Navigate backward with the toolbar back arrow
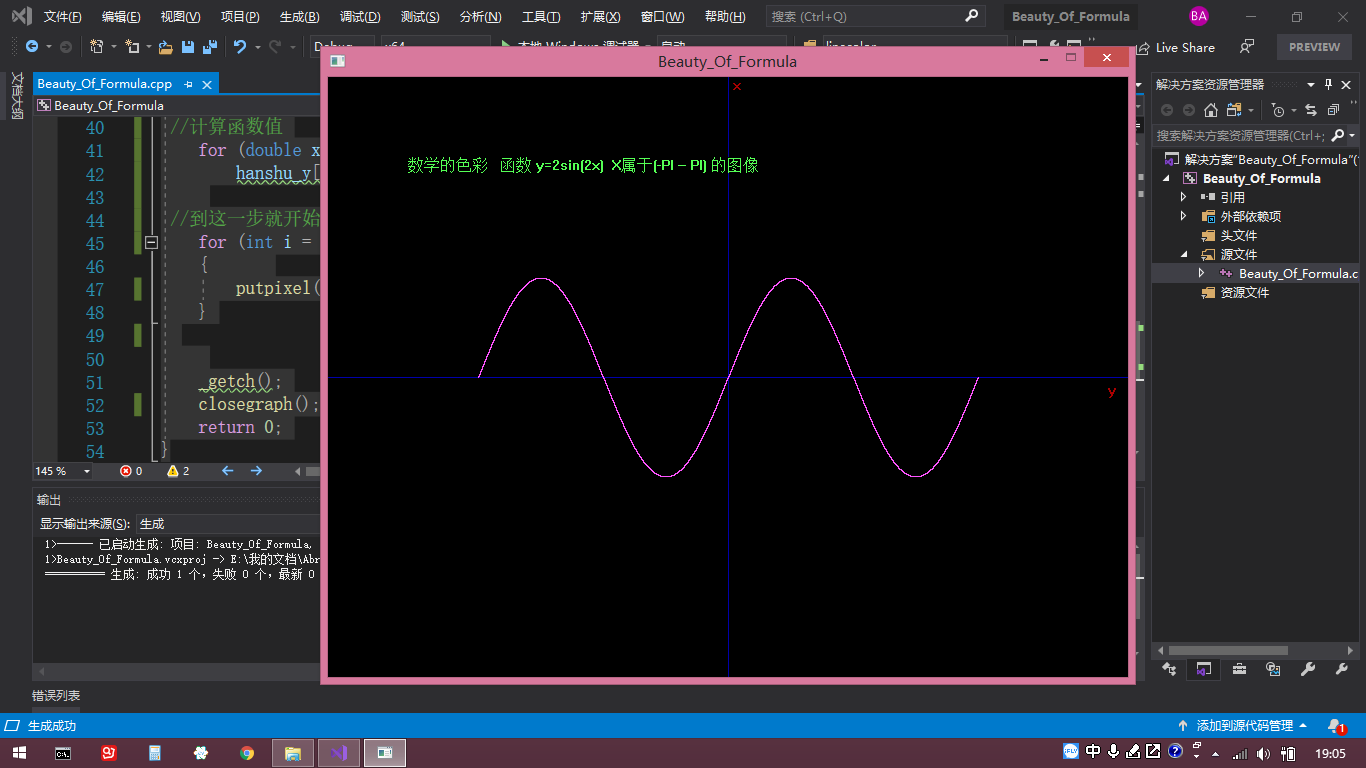1366x768 pixels. click(x=32, y=47)
